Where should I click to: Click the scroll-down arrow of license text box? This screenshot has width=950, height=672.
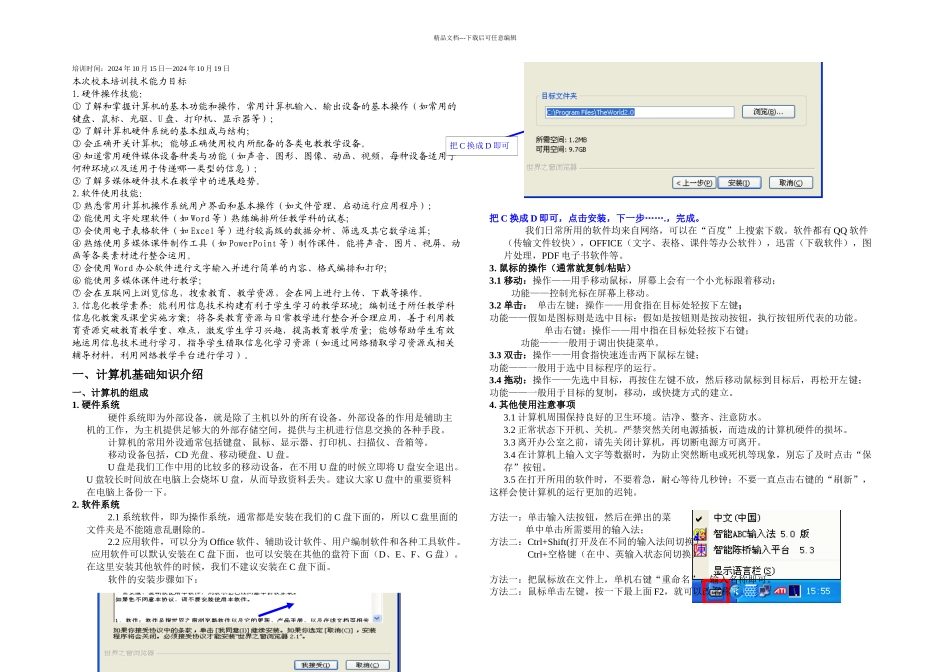click(x=377, y=619)
